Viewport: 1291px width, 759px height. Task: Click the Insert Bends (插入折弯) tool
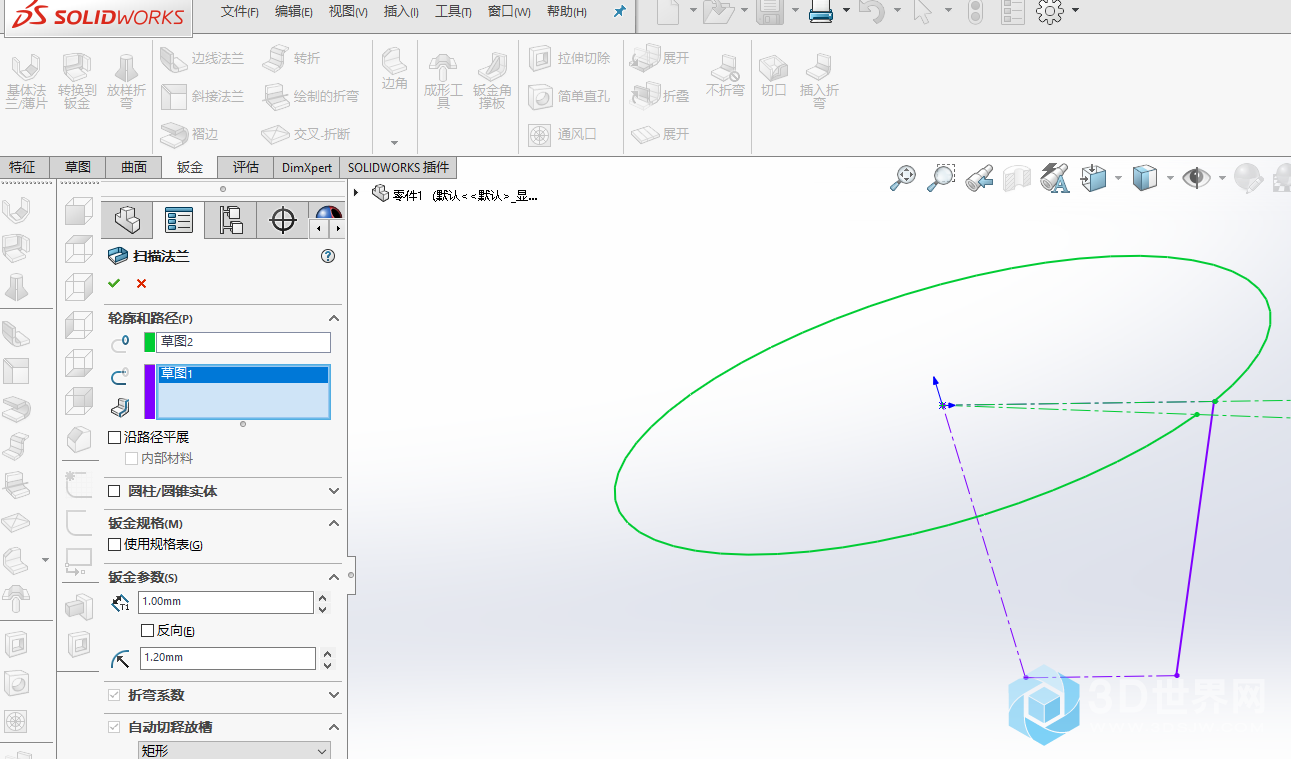[x=819, y=81]
